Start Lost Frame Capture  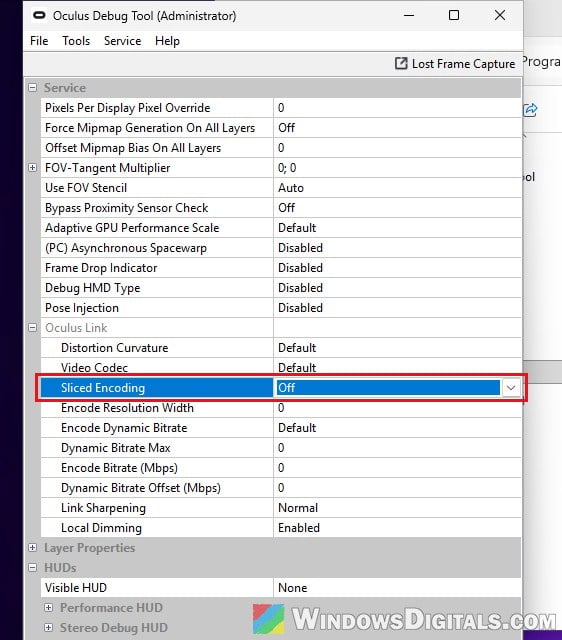click(x=455, y=64)
